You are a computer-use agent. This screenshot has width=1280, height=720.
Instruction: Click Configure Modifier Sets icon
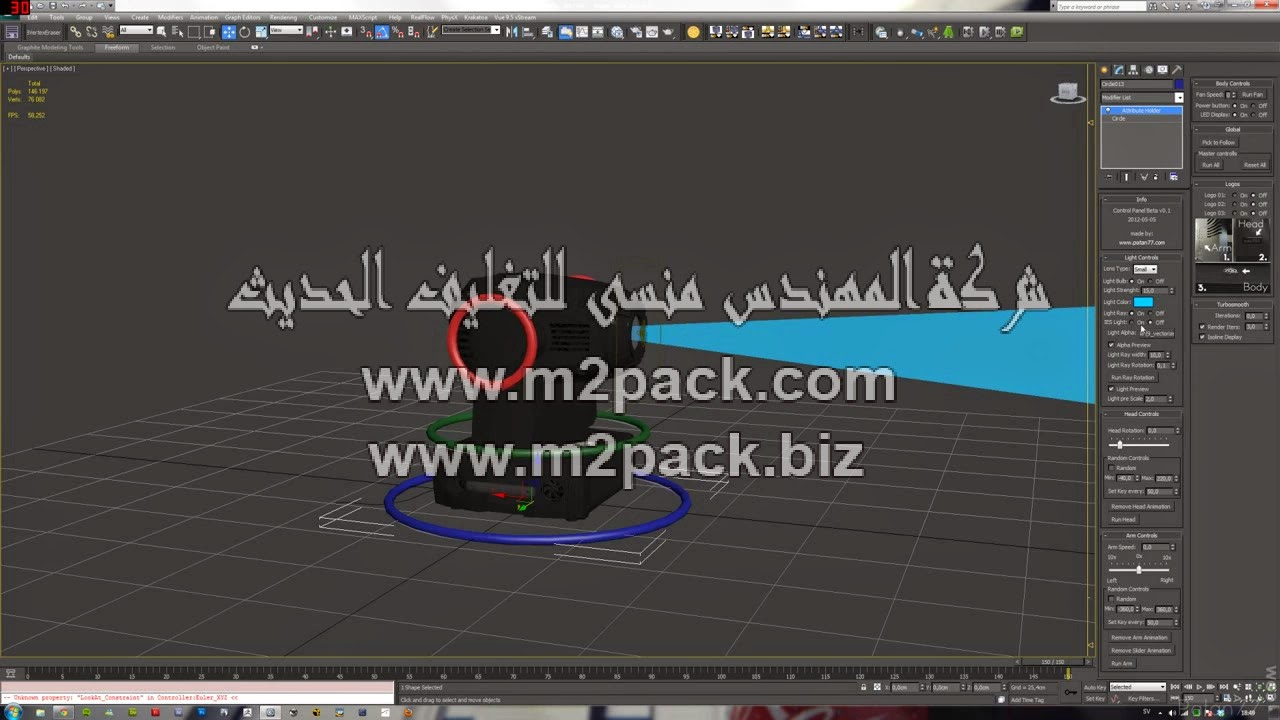1174,177
